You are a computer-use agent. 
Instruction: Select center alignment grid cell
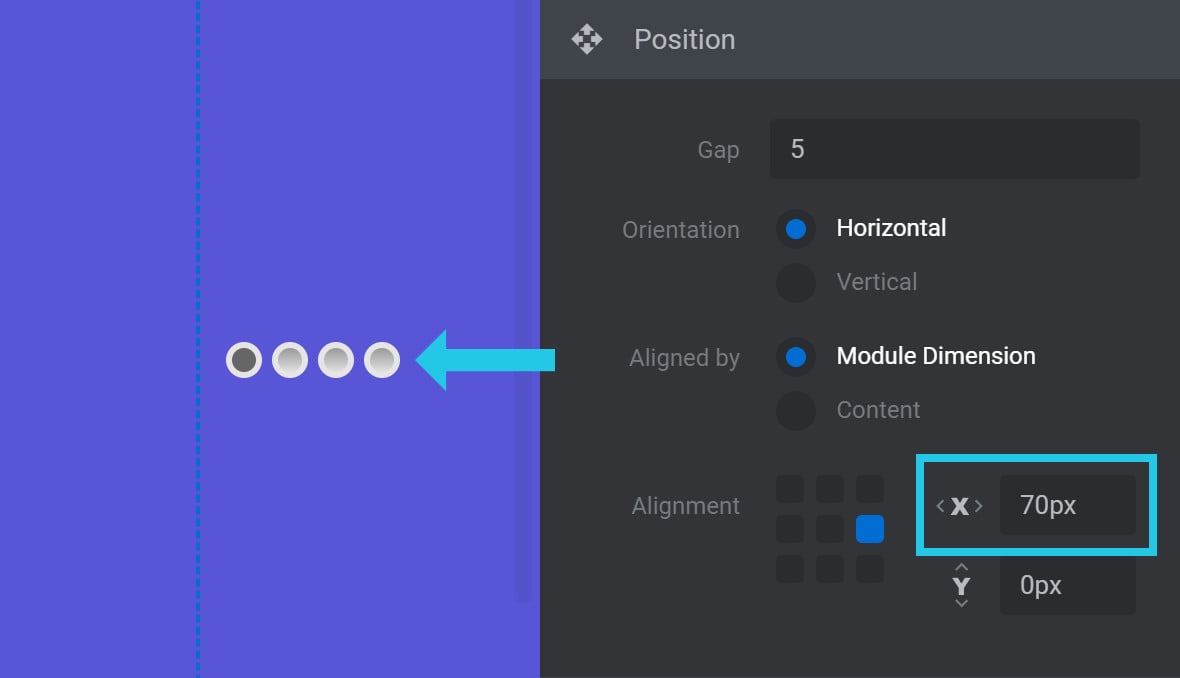point(830,529)
